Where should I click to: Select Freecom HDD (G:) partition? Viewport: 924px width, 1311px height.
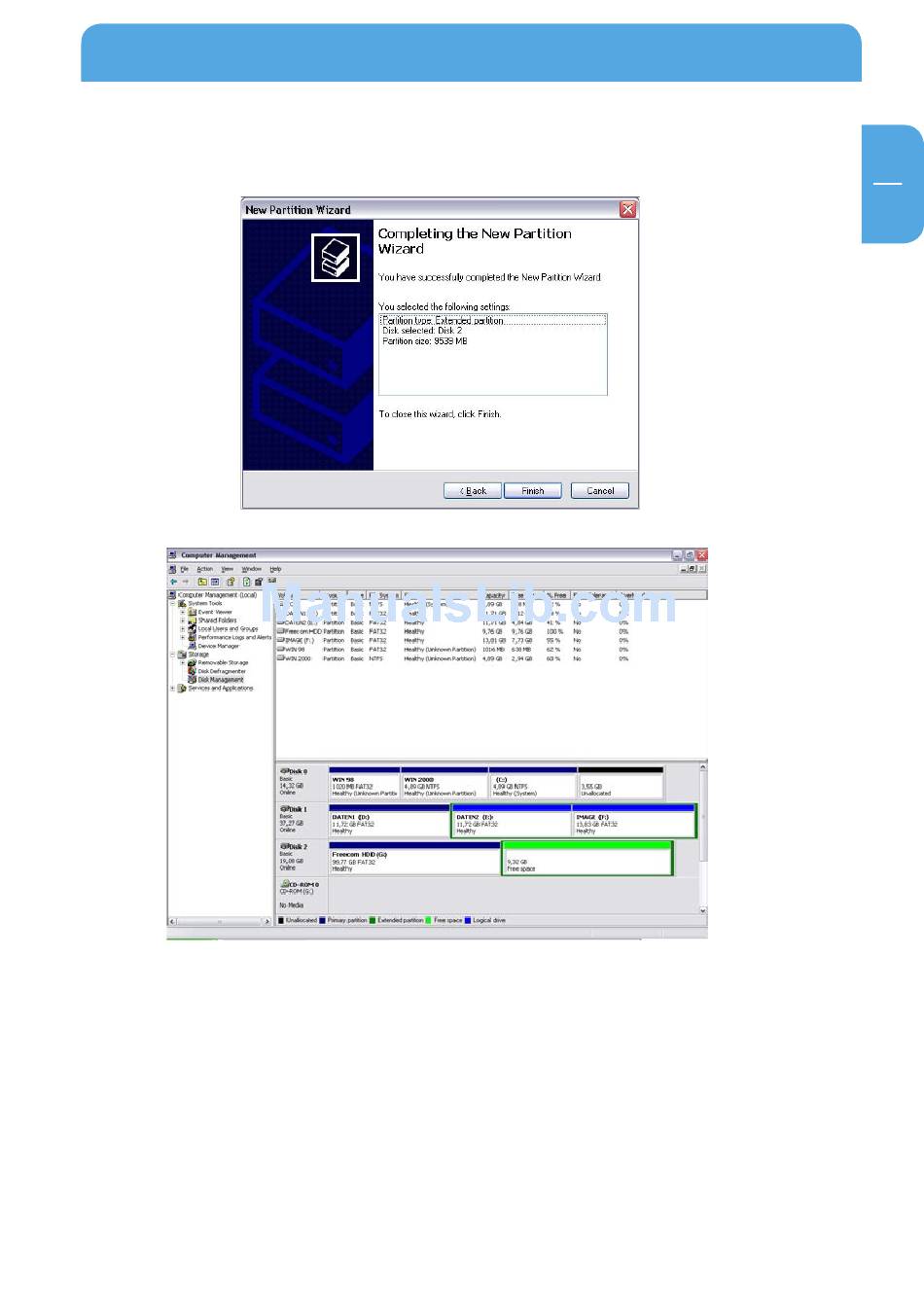click(414, 859)
